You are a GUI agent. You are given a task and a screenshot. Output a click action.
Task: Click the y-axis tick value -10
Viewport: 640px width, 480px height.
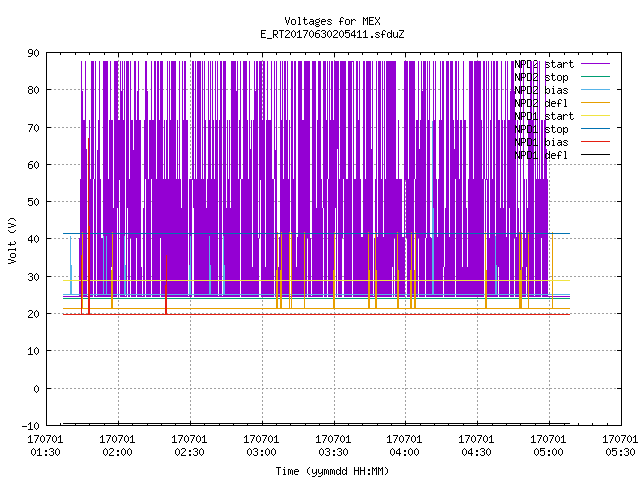pos(31,426)
